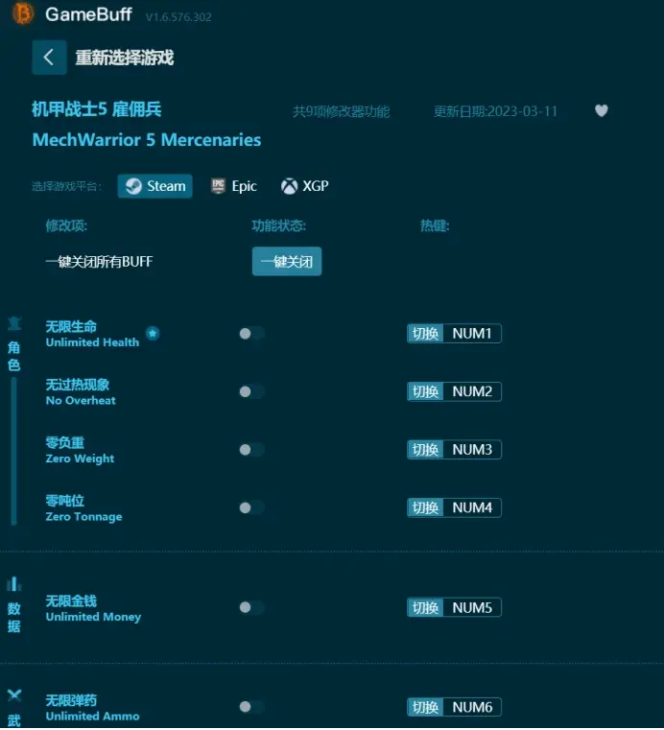Select the data bar-chart category icon

(x=14, y=584)
